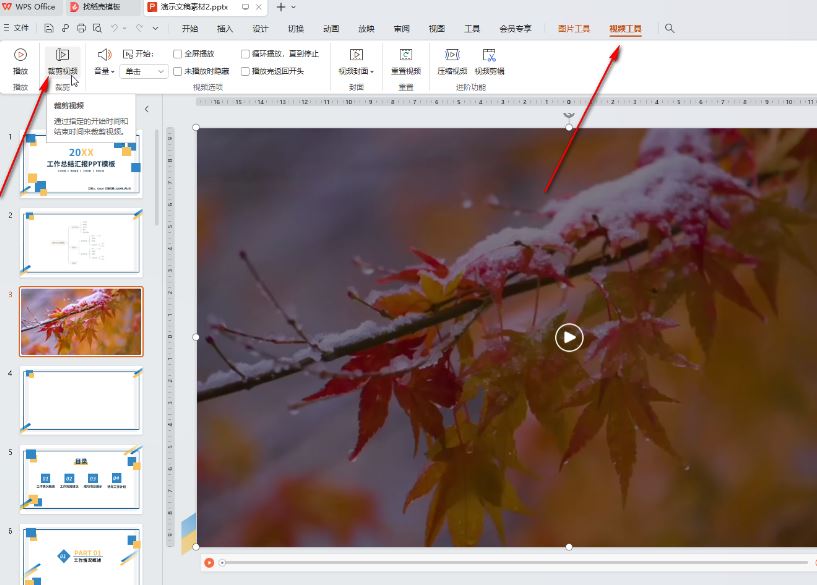Expand the Video Cover (视频封面) dropdown

click(x=356, y=72)
